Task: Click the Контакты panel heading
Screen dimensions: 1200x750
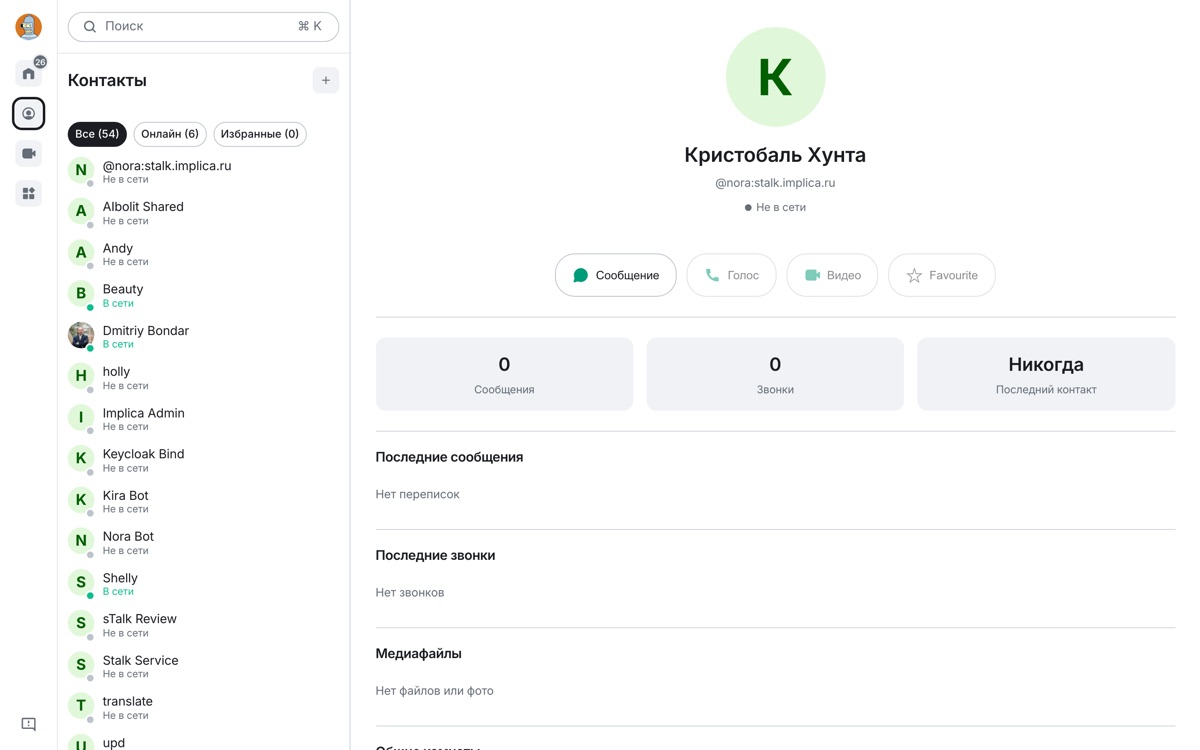Action: pyautogui.click(x=107, y=80)
